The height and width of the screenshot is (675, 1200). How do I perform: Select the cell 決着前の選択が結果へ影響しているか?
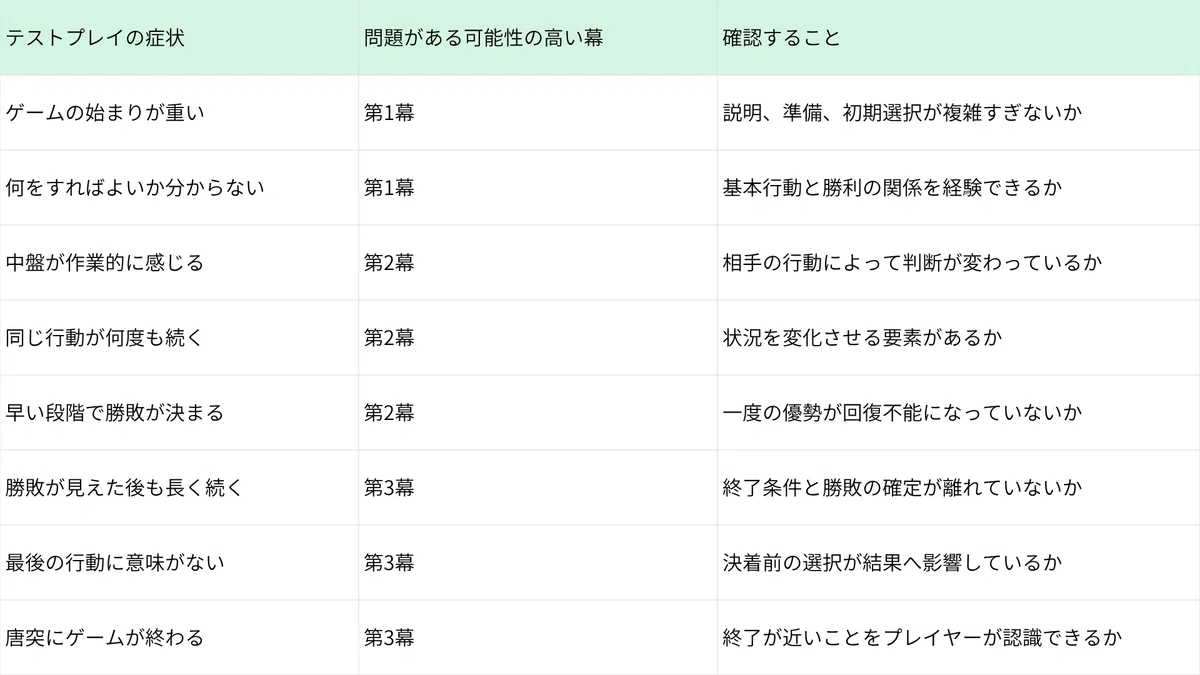pyautogui.click(x=958, y=563)
